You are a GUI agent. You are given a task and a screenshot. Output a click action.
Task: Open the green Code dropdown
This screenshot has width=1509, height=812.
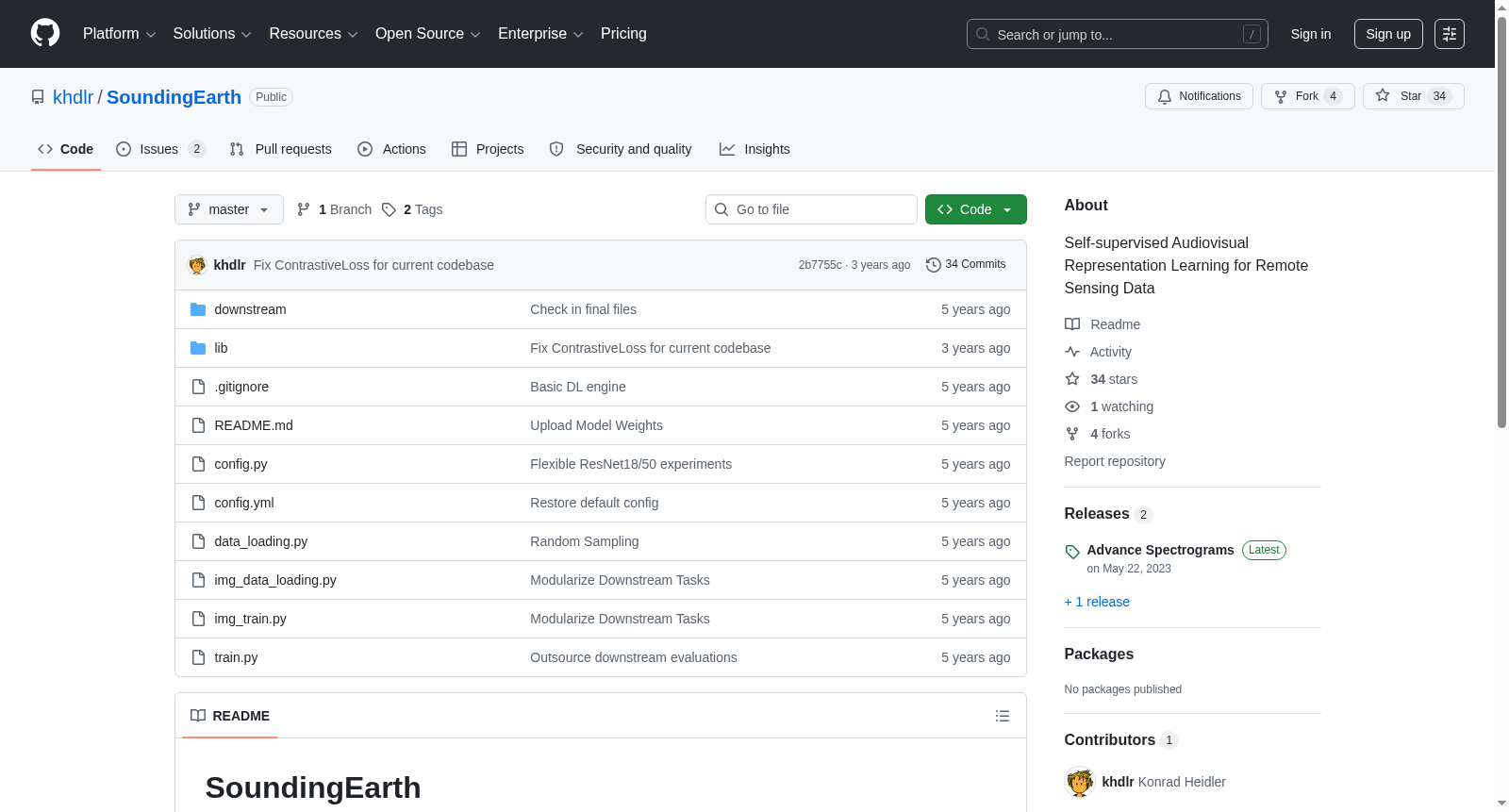click(976, 209)
